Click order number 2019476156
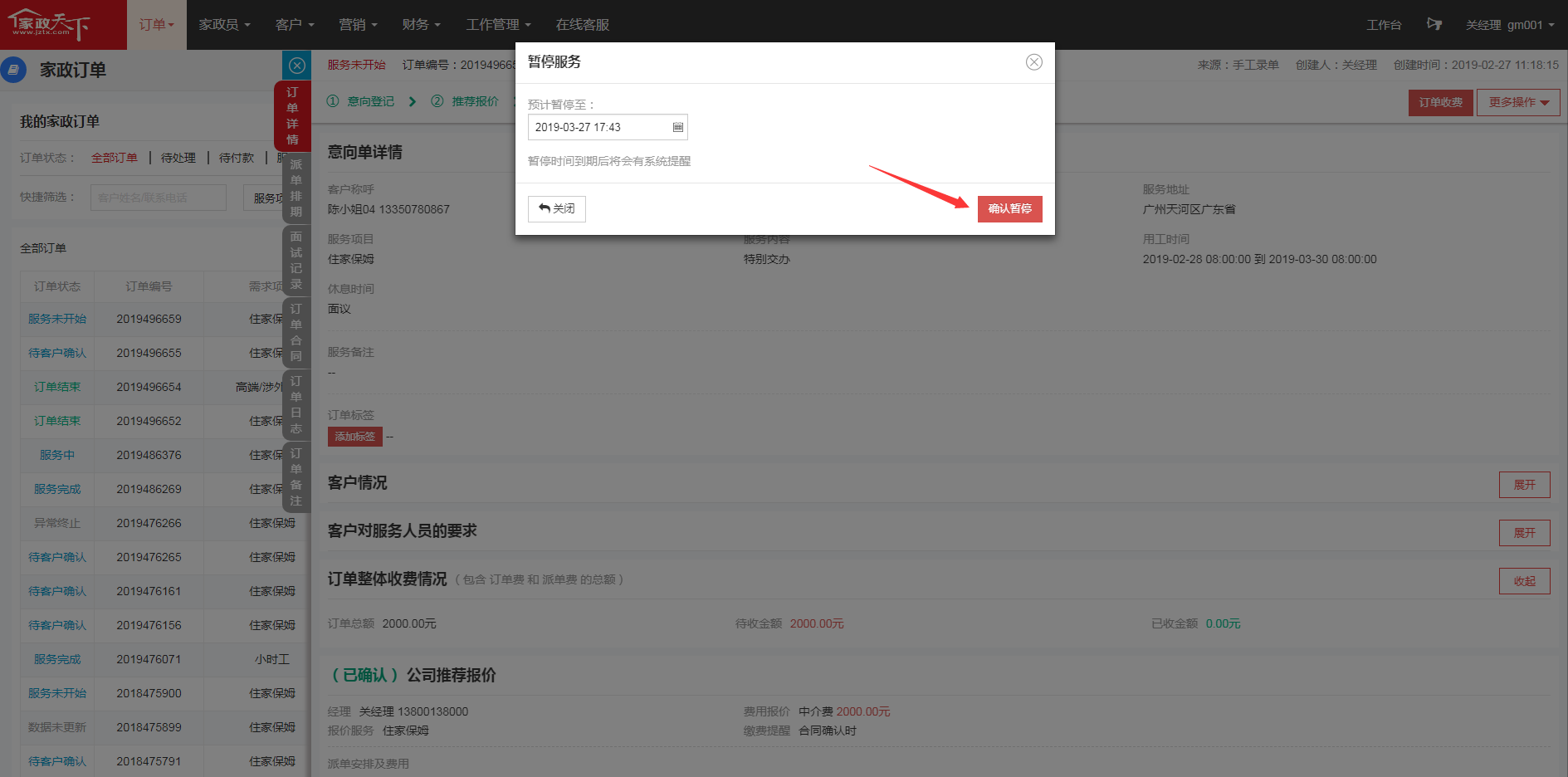This screenshot has width=1568, height=777. [149, 625]
